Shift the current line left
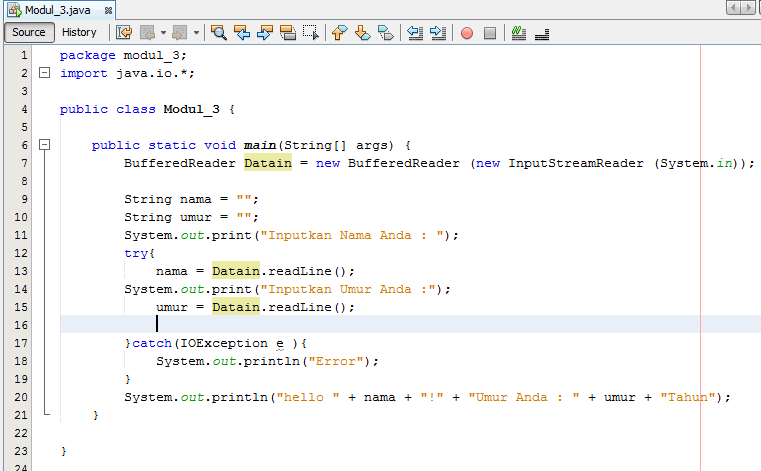Image resolution: width=761 pixels, height=471 pixels. (x=415, y=33)
